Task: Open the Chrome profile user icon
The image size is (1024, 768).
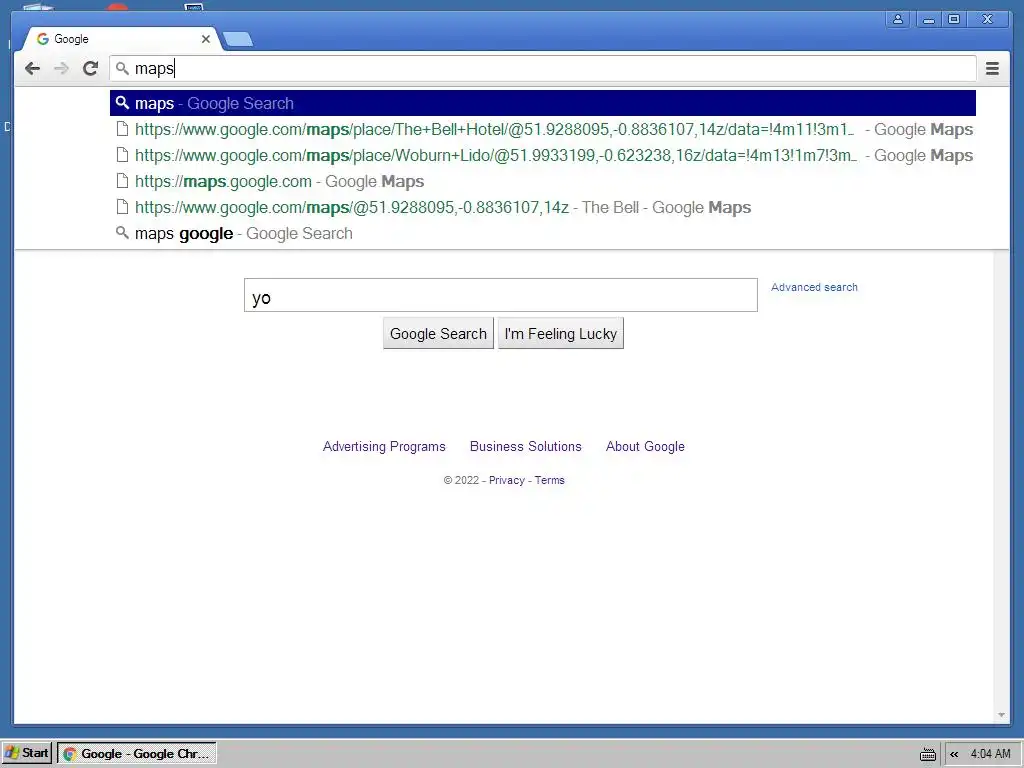Action: (x=898, y=19)
